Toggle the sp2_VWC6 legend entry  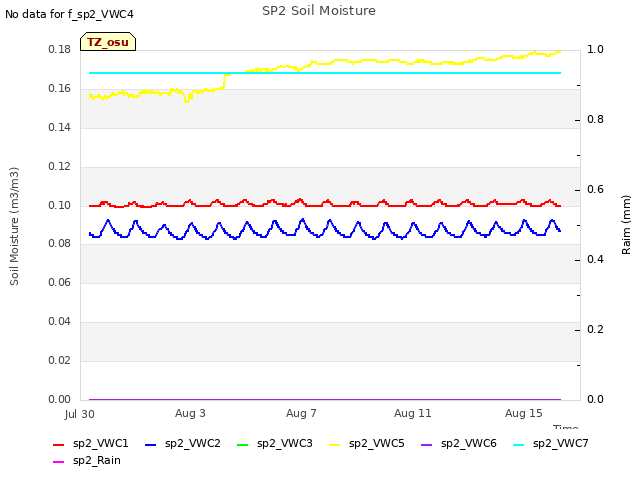(x=458, y=444)
